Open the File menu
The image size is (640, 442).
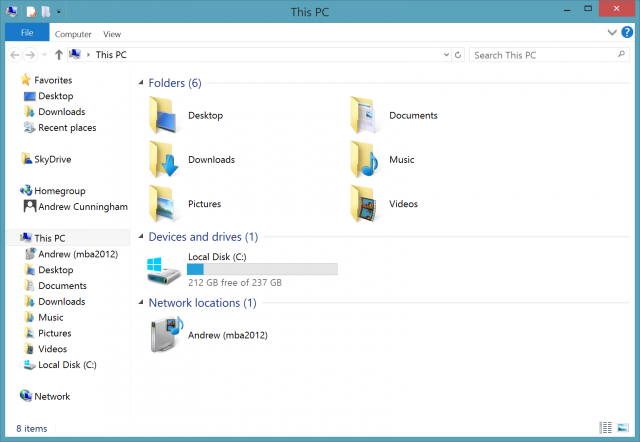27,33
